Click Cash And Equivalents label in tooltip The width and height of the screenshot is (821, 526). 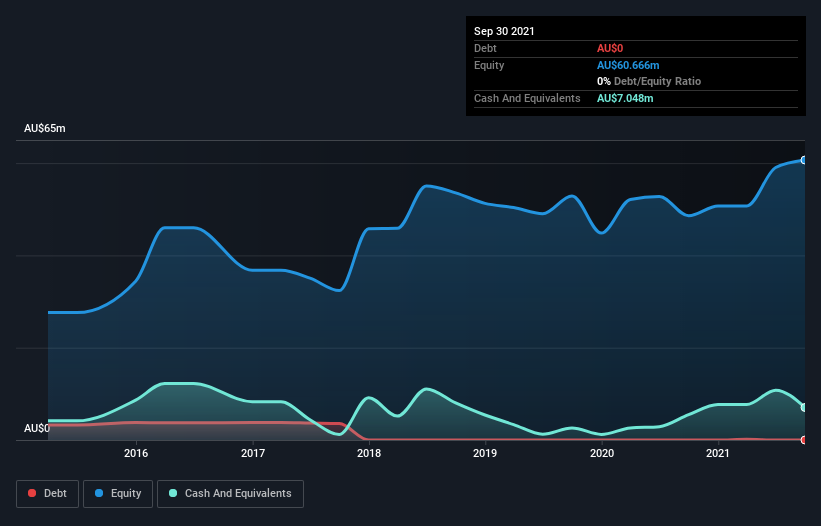point(527,98)
